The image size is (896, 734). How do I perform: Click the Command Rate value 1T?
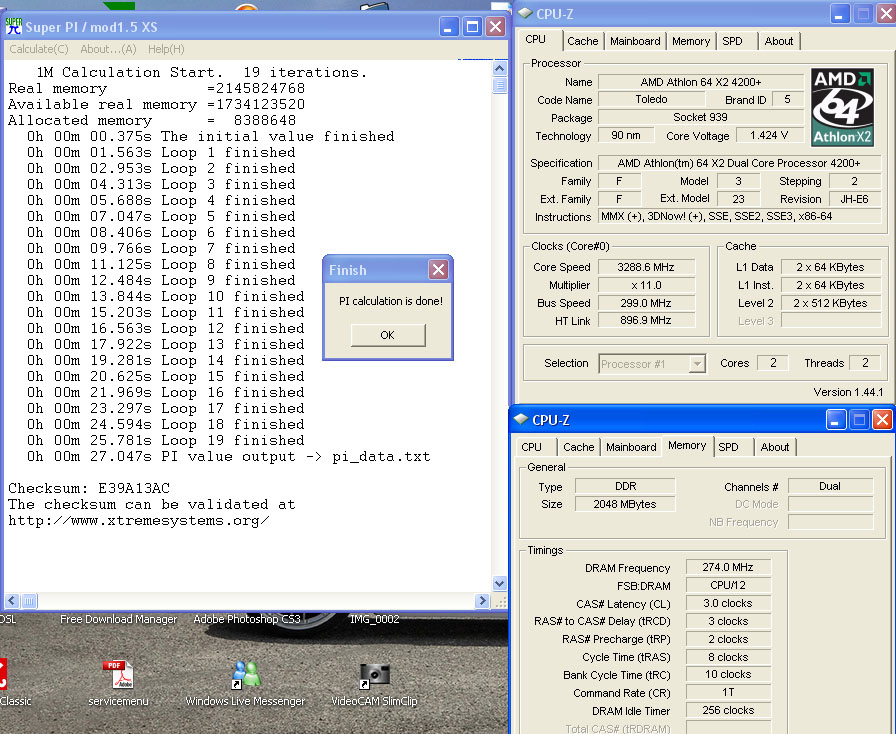728,692
